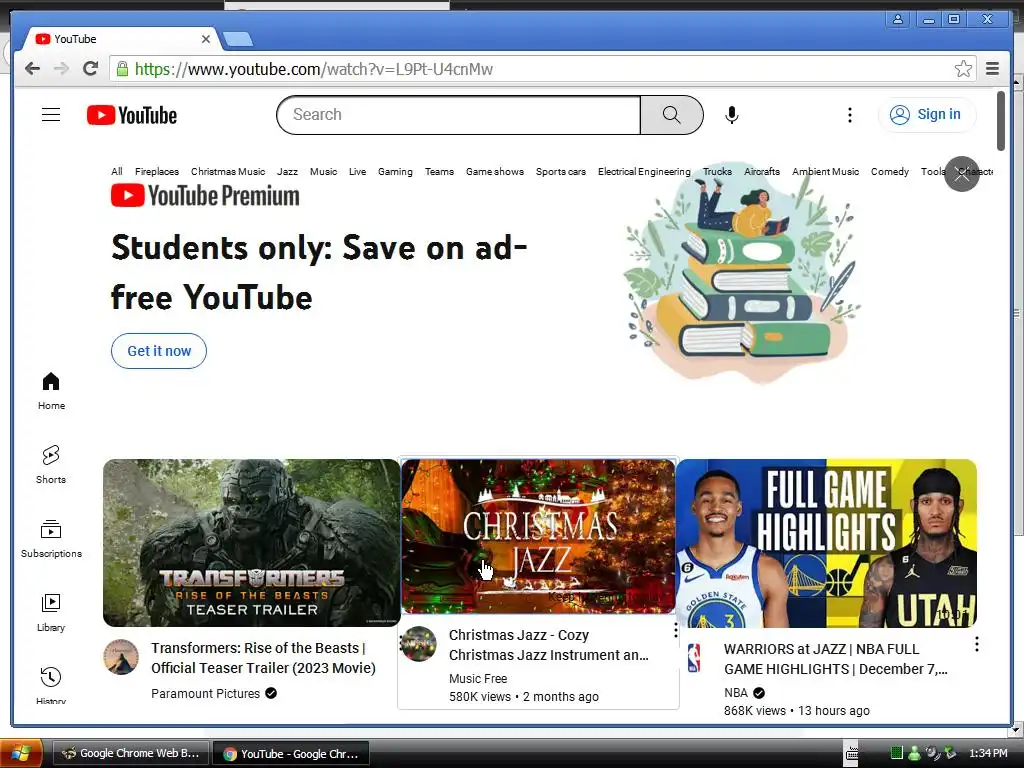
Task: Click the 1:34 PM system clock
Action: (x=988, y=754)
